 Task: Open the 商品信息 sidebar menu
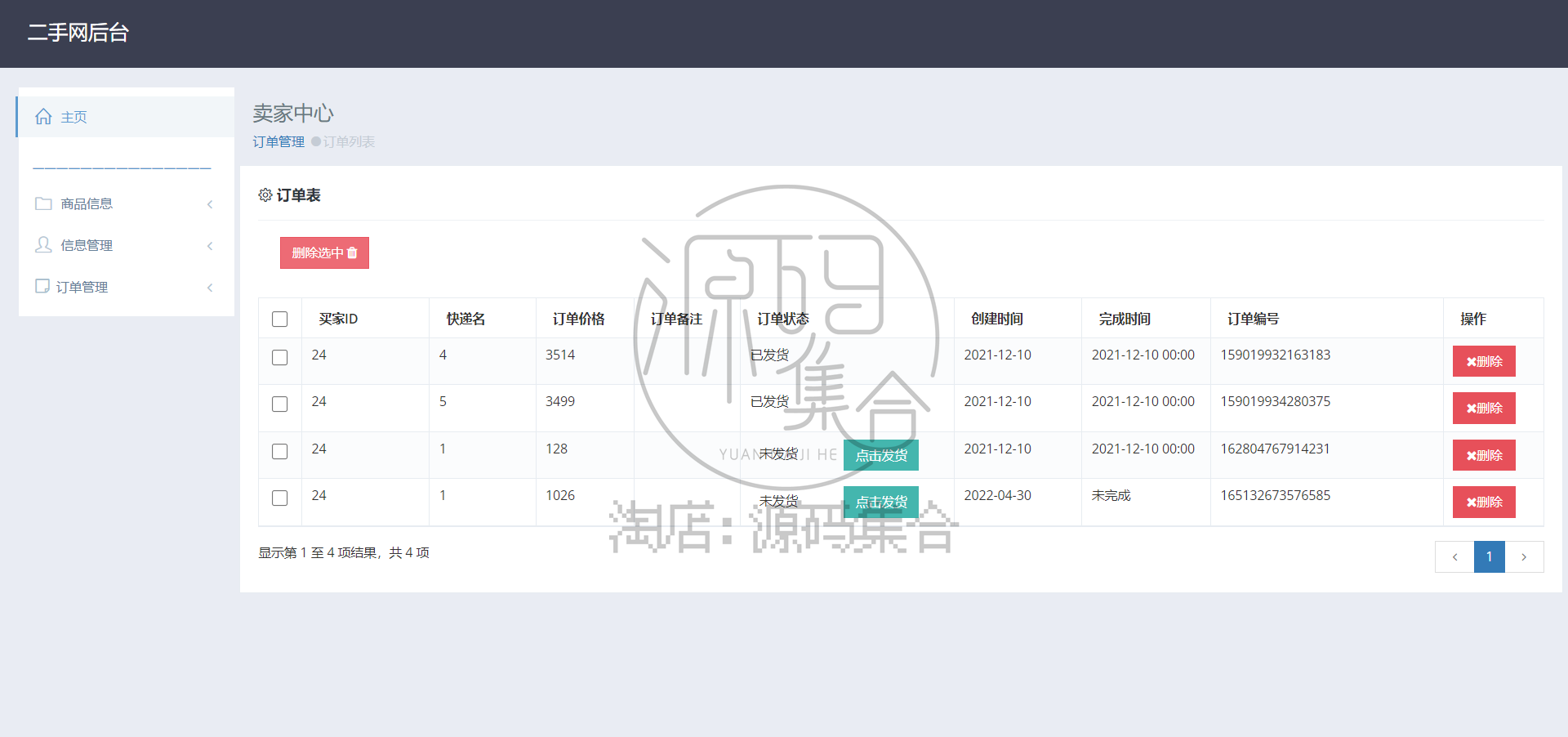[126, 203]
